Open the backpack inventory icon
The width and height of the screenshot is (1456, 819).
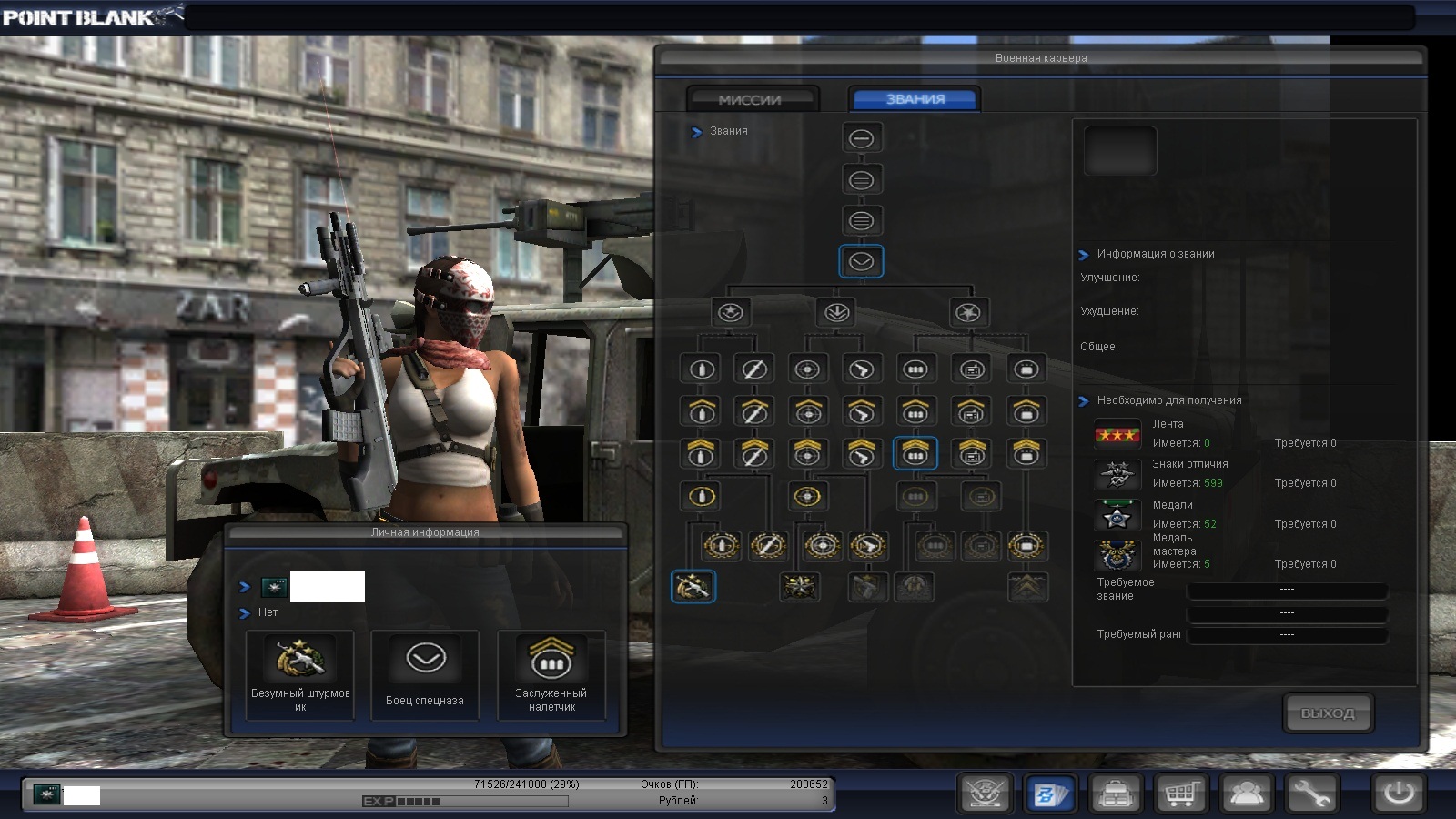[1116, 794]
